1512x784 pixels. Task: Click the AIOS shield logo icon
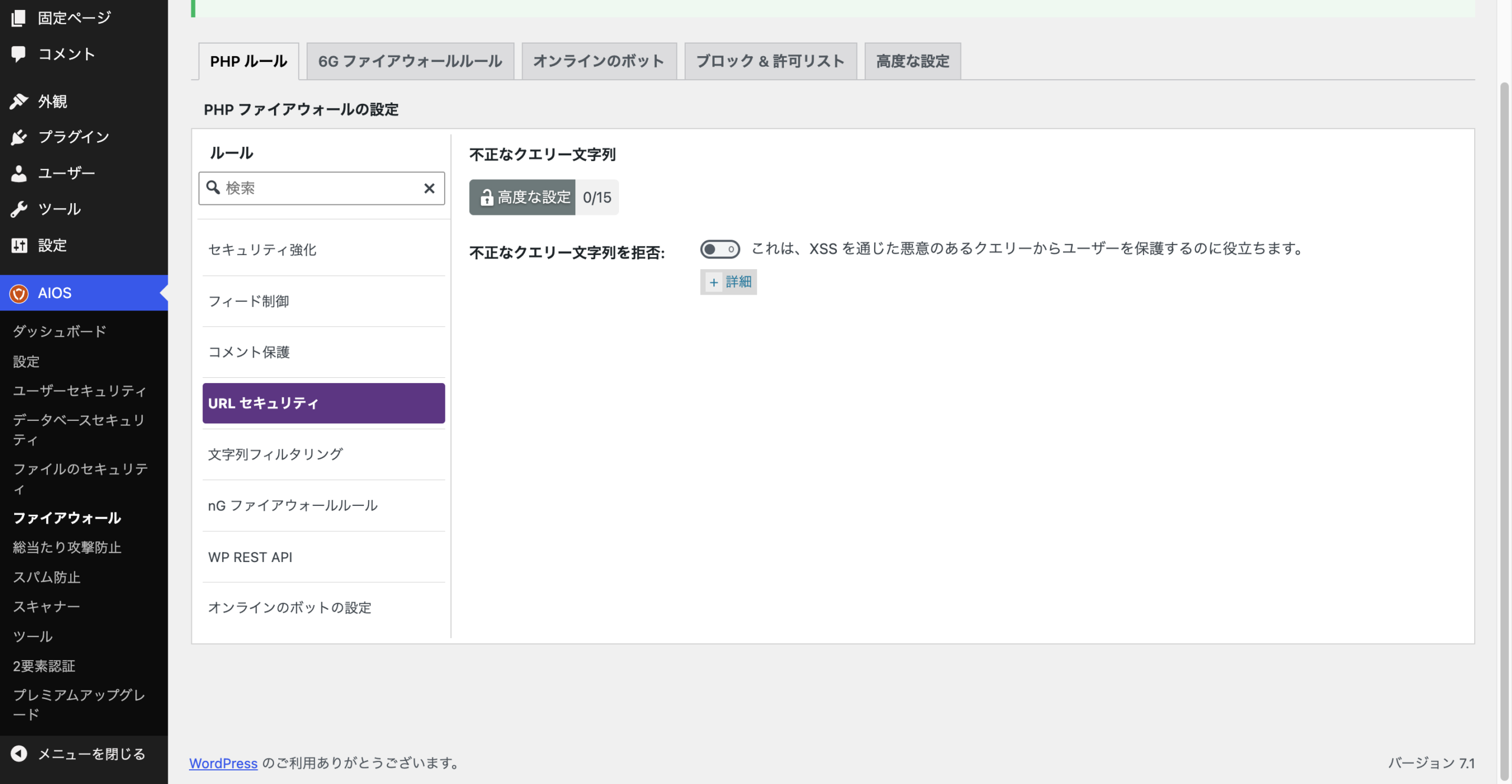pos(19,293)
